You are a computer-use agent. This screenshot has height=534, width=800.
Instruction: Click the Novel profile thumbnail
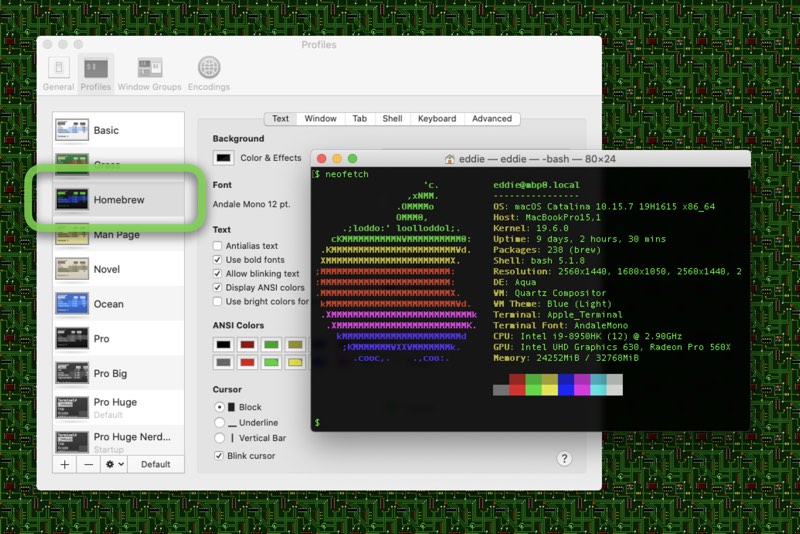click(x=72, y=269)
